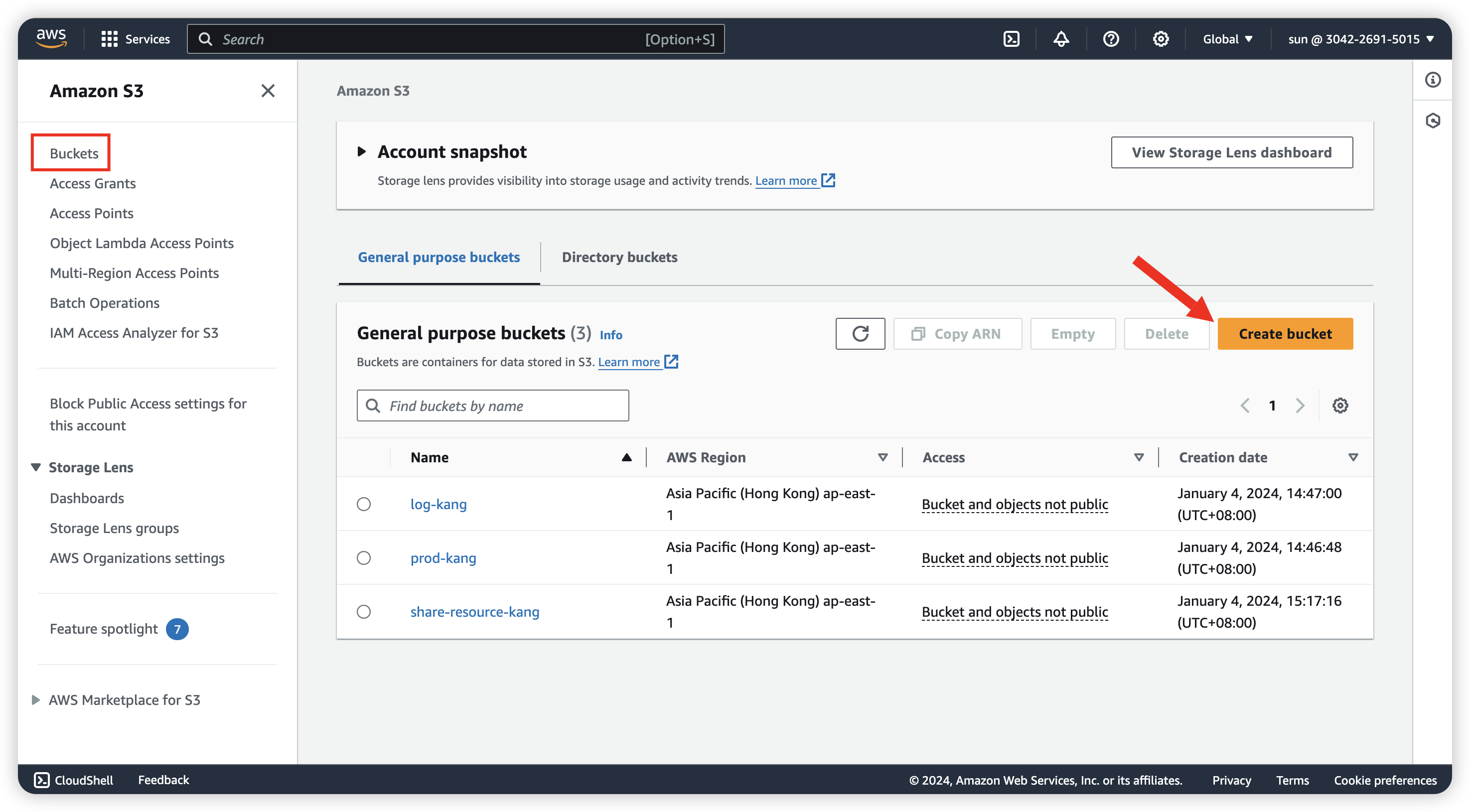Click the top AWS Search input field

point(455,39)
